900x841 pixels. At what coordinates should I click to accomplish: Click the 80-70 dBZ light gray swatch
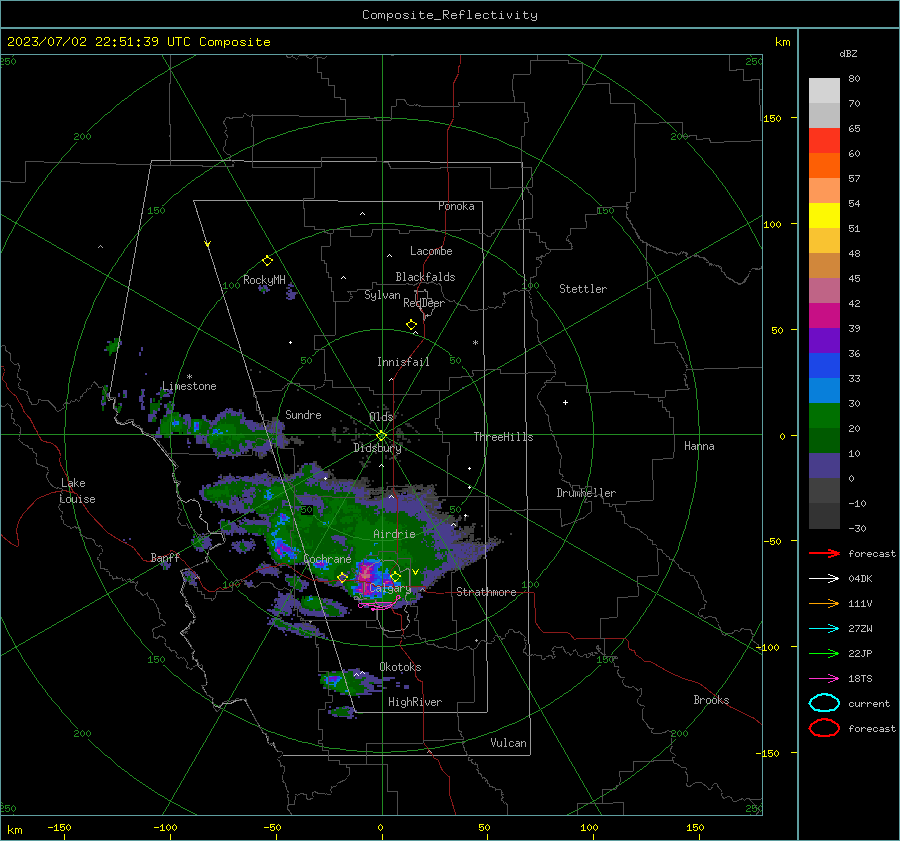click(824, 91)
